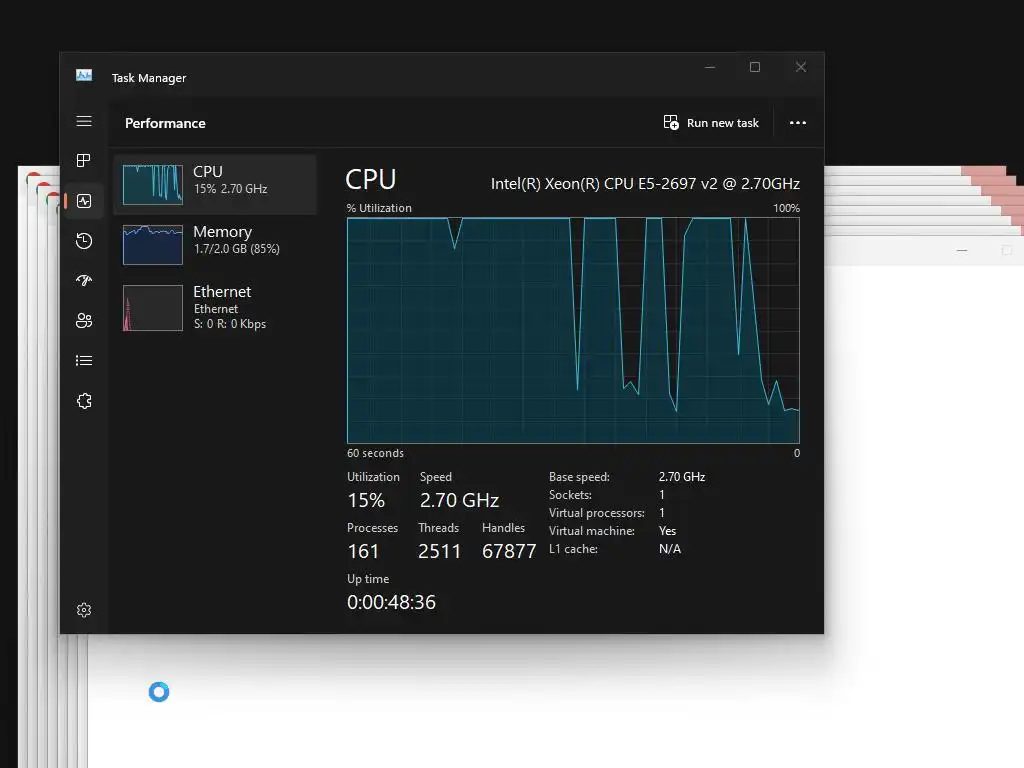Select the Memory performance item

click(x=215, y=245)
